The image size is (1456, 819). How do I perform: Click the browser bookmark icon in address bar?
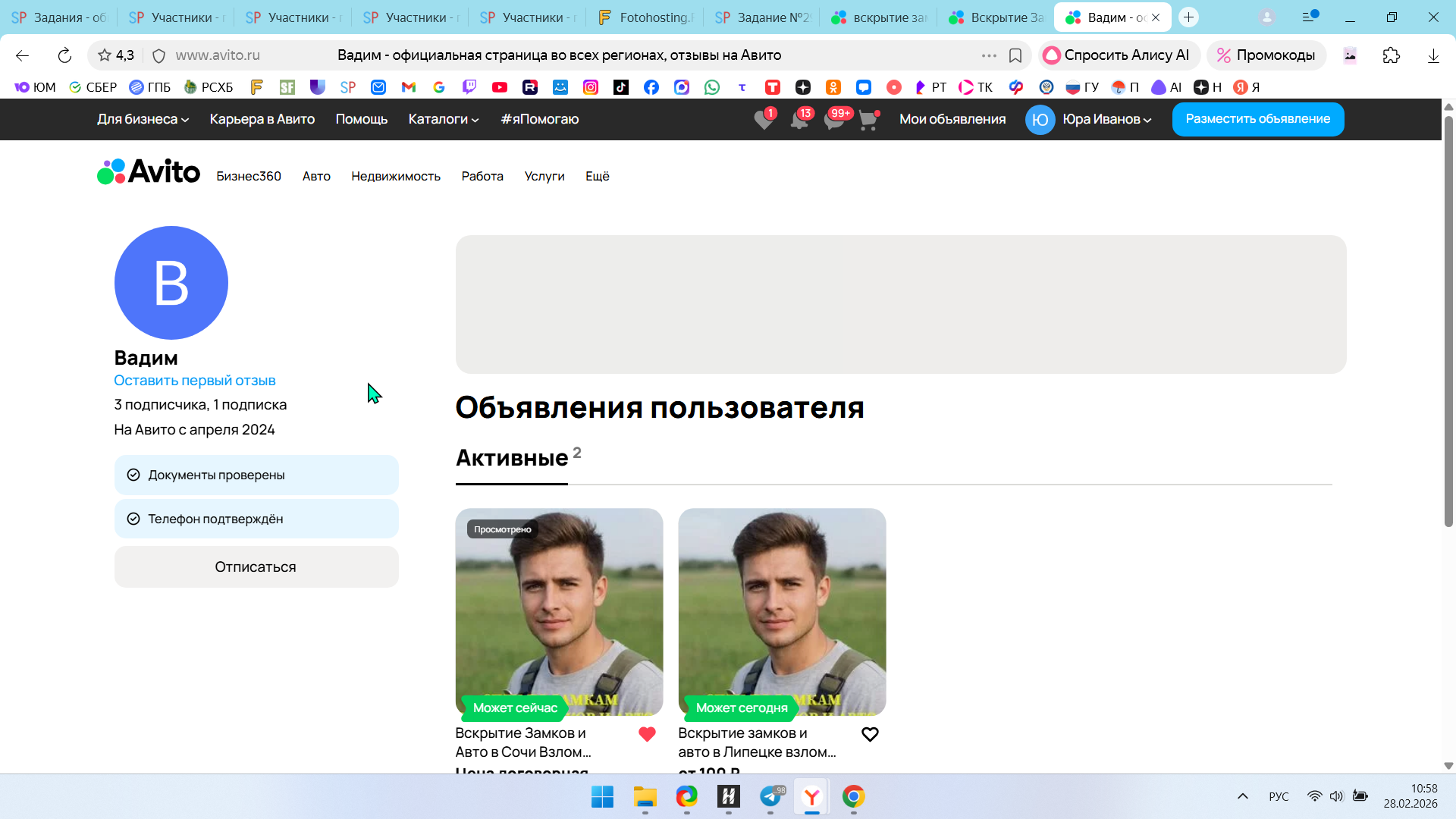(1015, 55)
